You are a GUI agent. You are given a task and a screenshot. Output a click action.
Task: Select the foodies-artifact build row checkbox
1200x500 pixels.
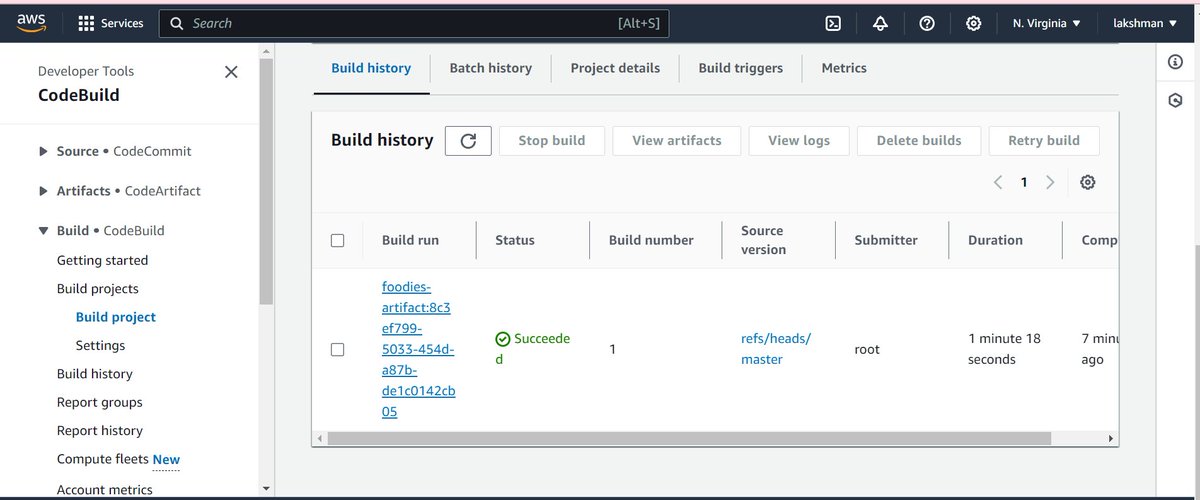click(337, 349)
